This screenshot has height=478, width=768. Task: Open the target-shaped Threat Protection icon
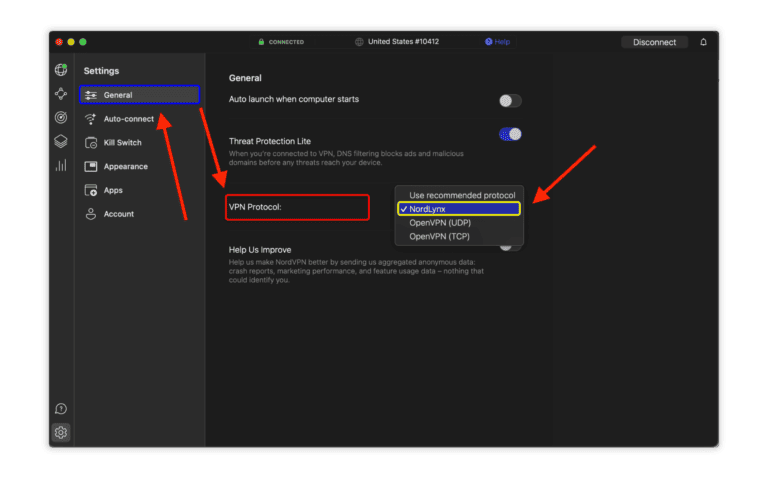pos(61,118)
